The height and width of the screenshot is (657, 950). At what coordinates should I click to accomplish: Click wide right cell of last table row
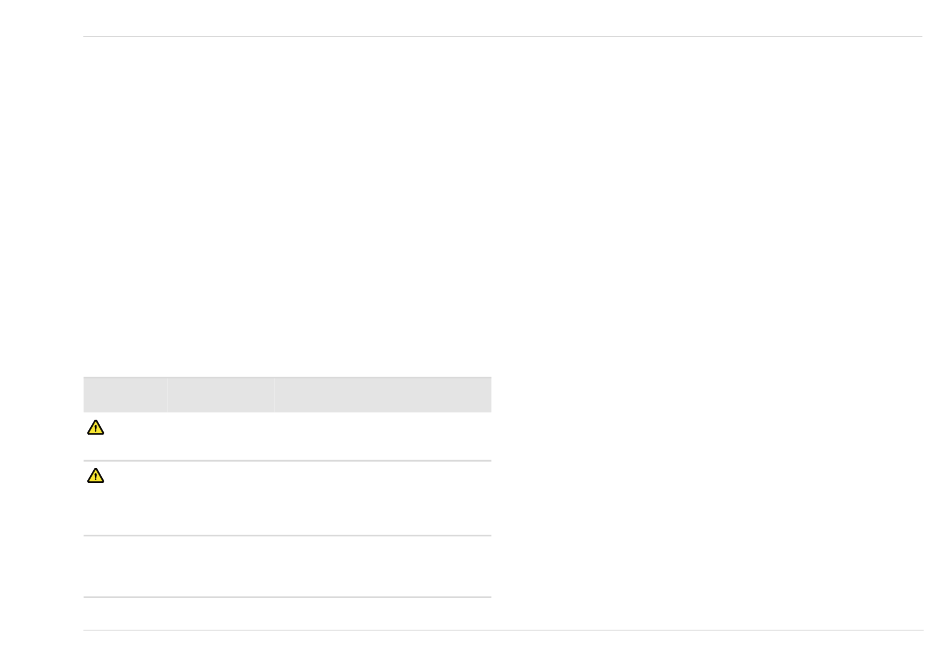pyautogui.click(x=382, y=567)
